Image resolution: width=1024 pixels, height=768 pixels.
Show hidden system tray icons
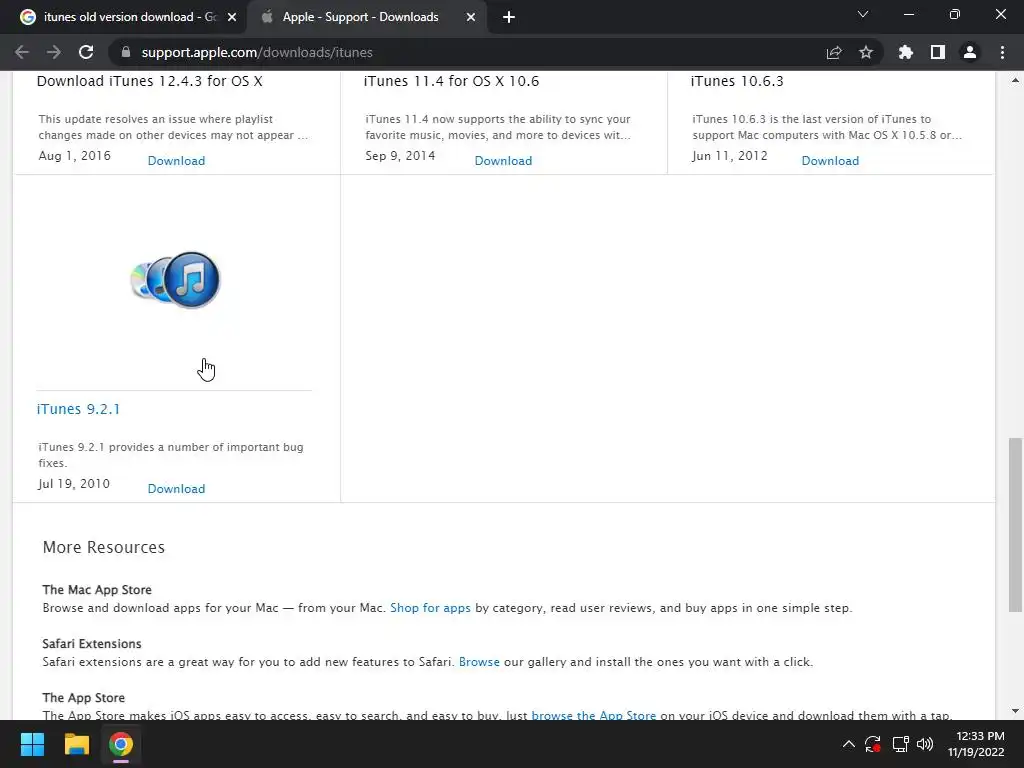848,744
